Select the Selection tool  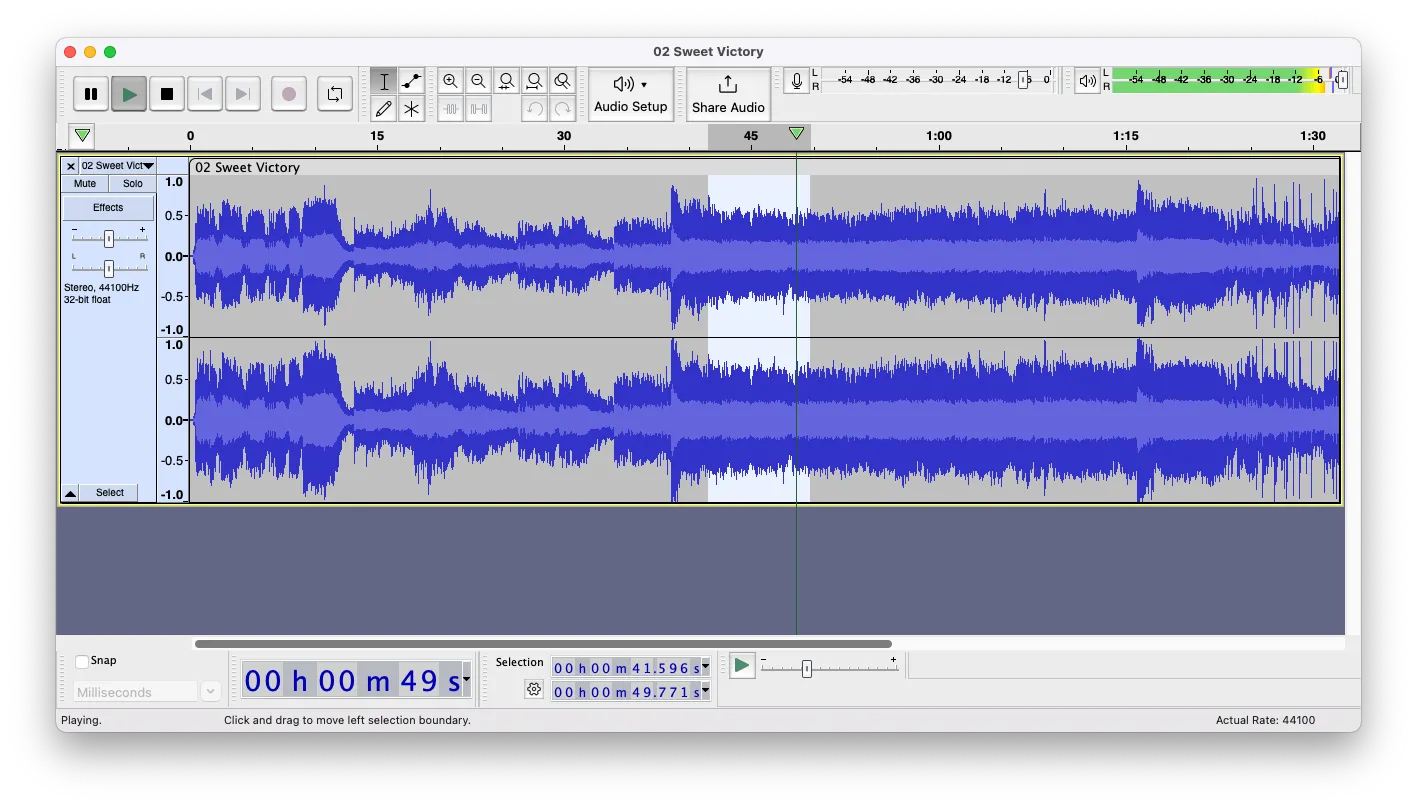pyautogui.click(x=383, y=81)
